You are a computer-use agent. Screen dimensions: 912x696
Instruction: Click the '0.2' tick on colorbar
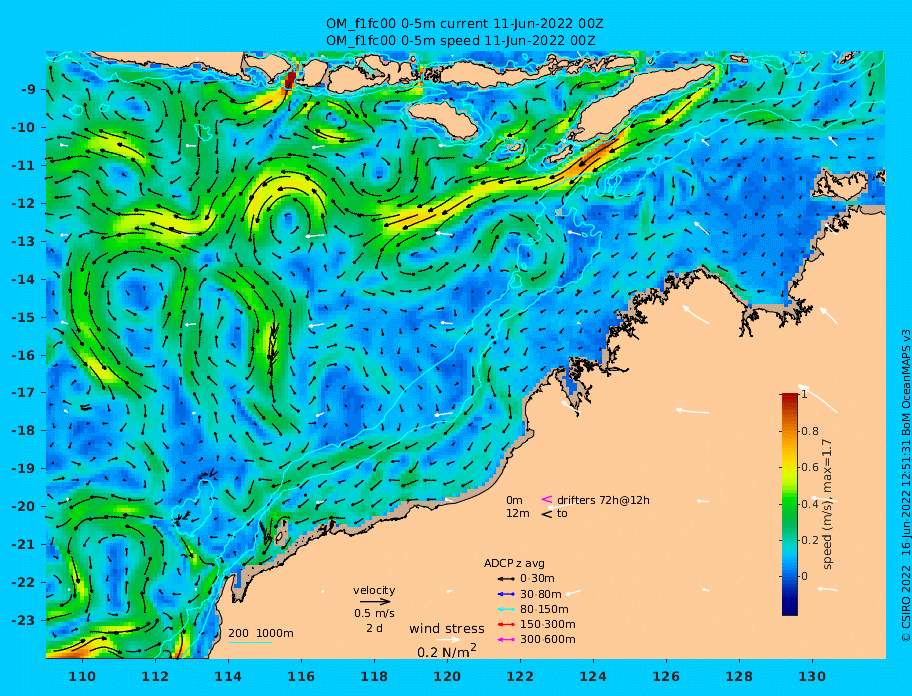point(810,540)
